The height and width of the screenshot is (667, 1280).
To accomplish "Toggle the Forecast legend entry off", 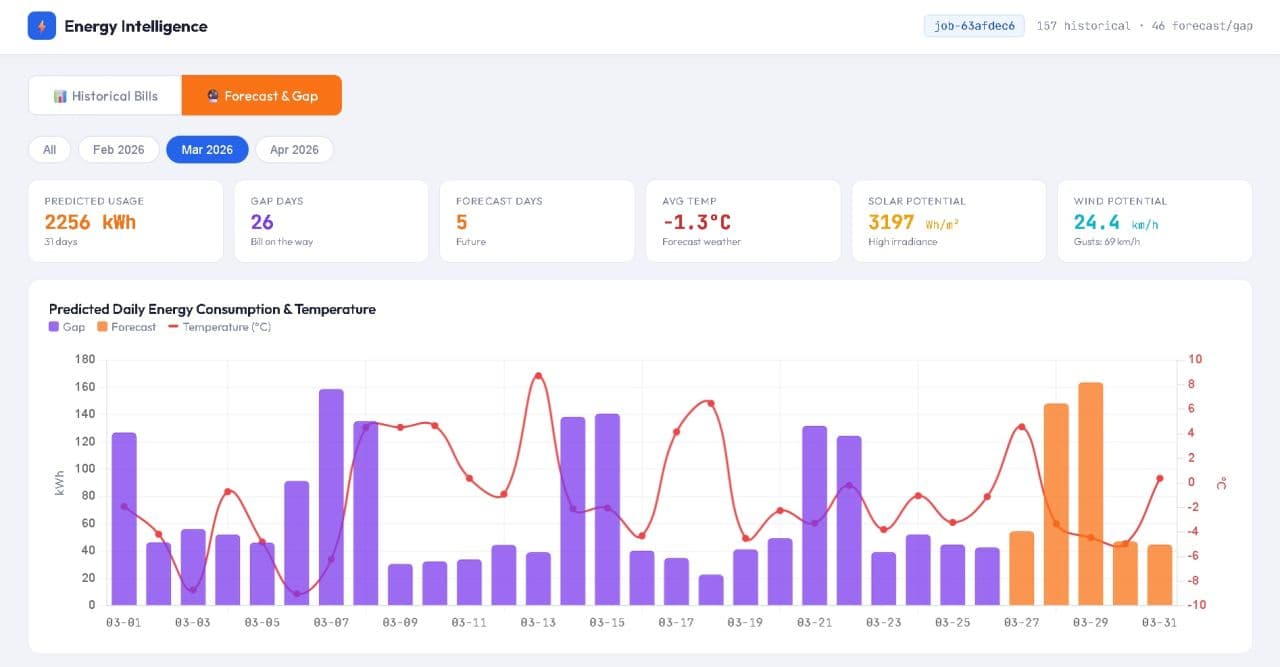I will [x=127, y=326].
